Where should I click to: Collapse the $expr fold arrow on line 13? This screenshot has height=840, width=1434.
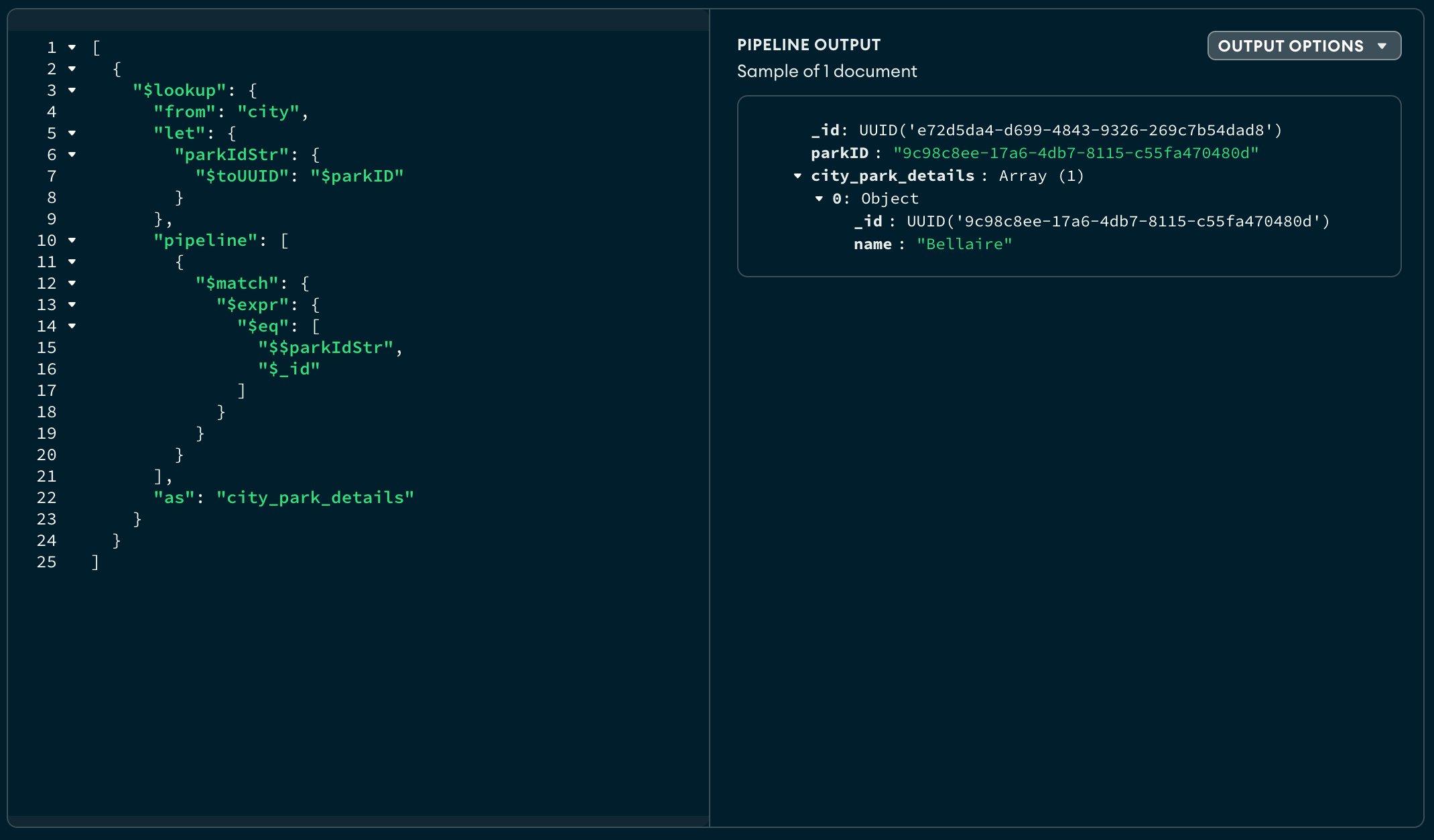(x=72, y=305)
